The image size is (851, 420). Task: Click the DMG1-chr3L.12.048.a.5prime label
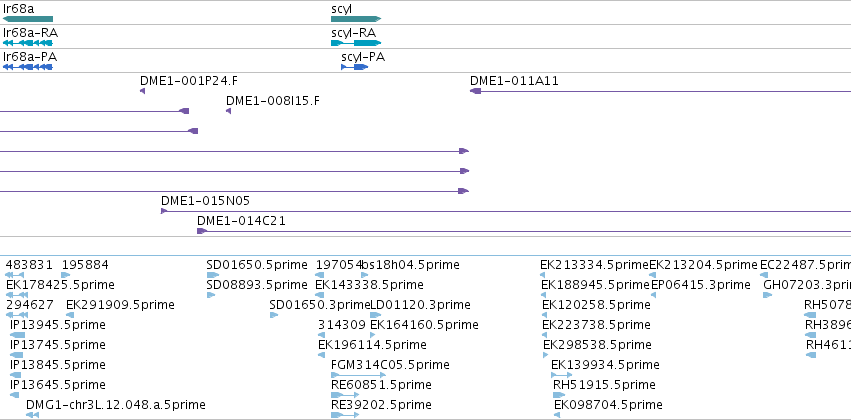tap(116, 405)
